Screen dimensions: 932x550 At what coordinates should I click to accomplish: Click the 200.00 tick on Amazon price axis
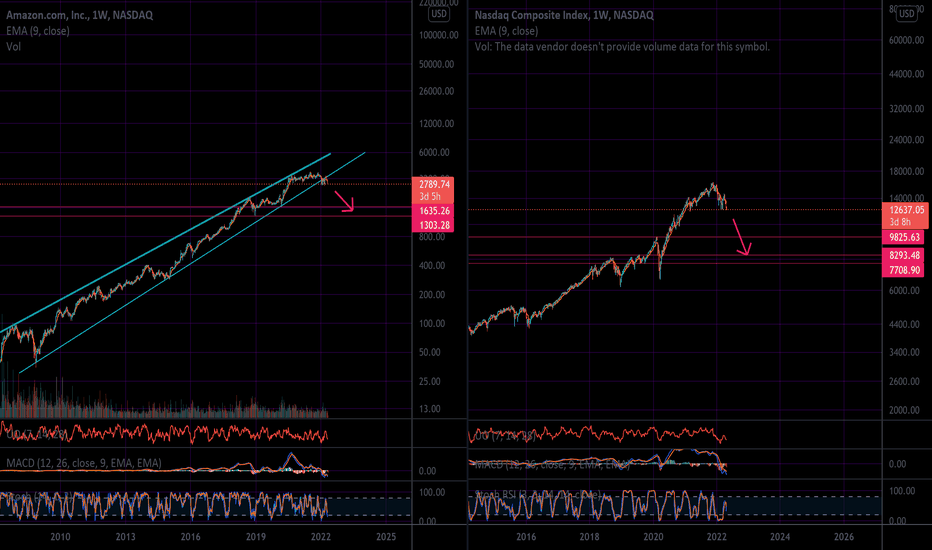pyautogui.click(x=432, y=294)
